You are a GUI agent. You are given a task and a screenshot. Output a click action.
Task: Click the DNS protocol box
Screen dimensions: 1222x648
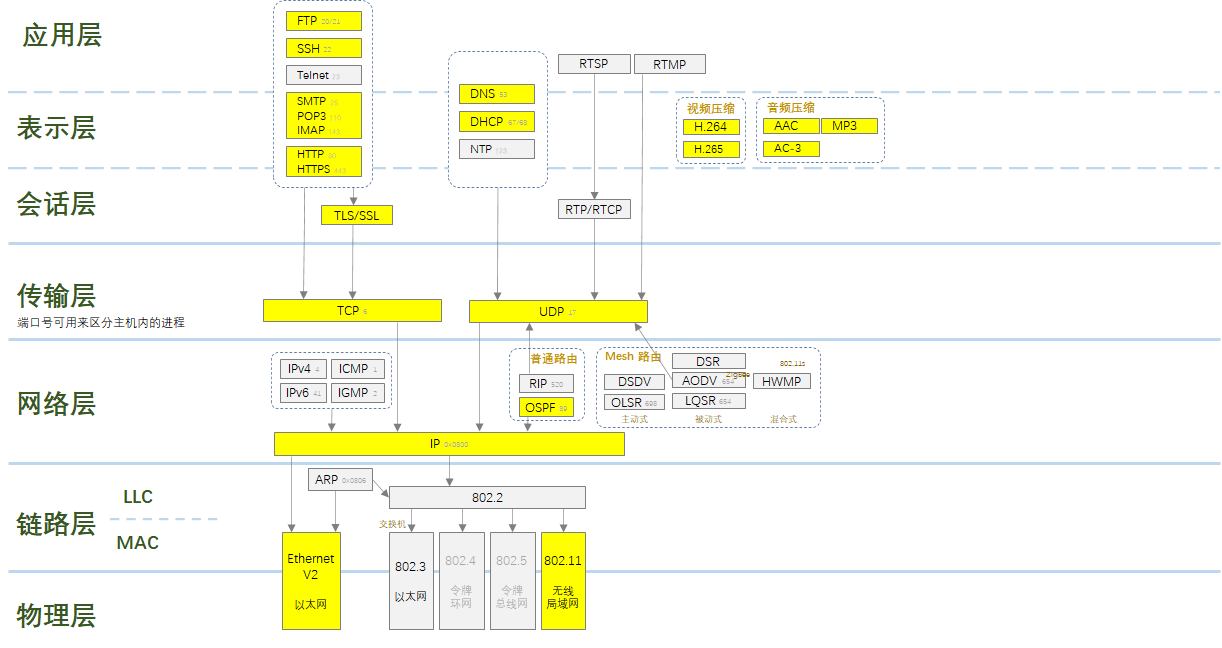coord(497,94)
